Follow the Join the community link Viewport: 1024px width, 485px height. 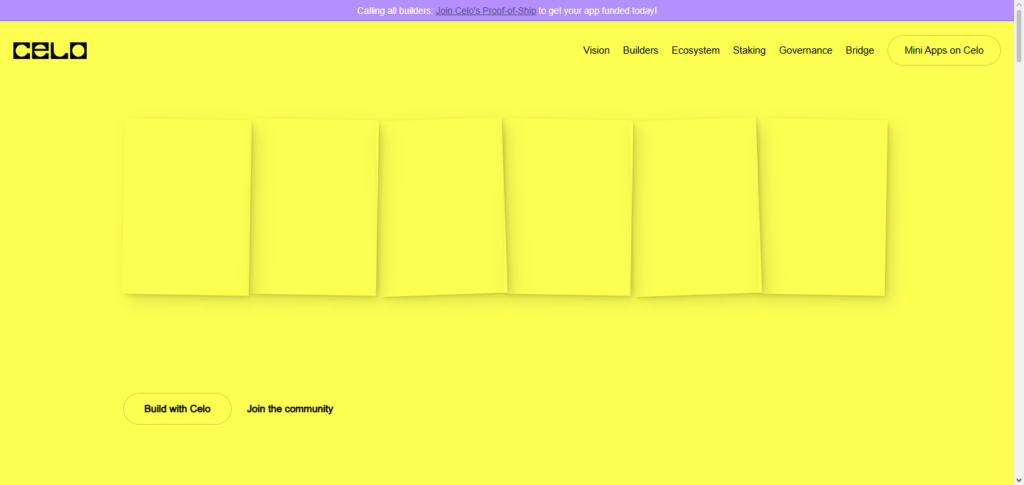click(290, 409)
